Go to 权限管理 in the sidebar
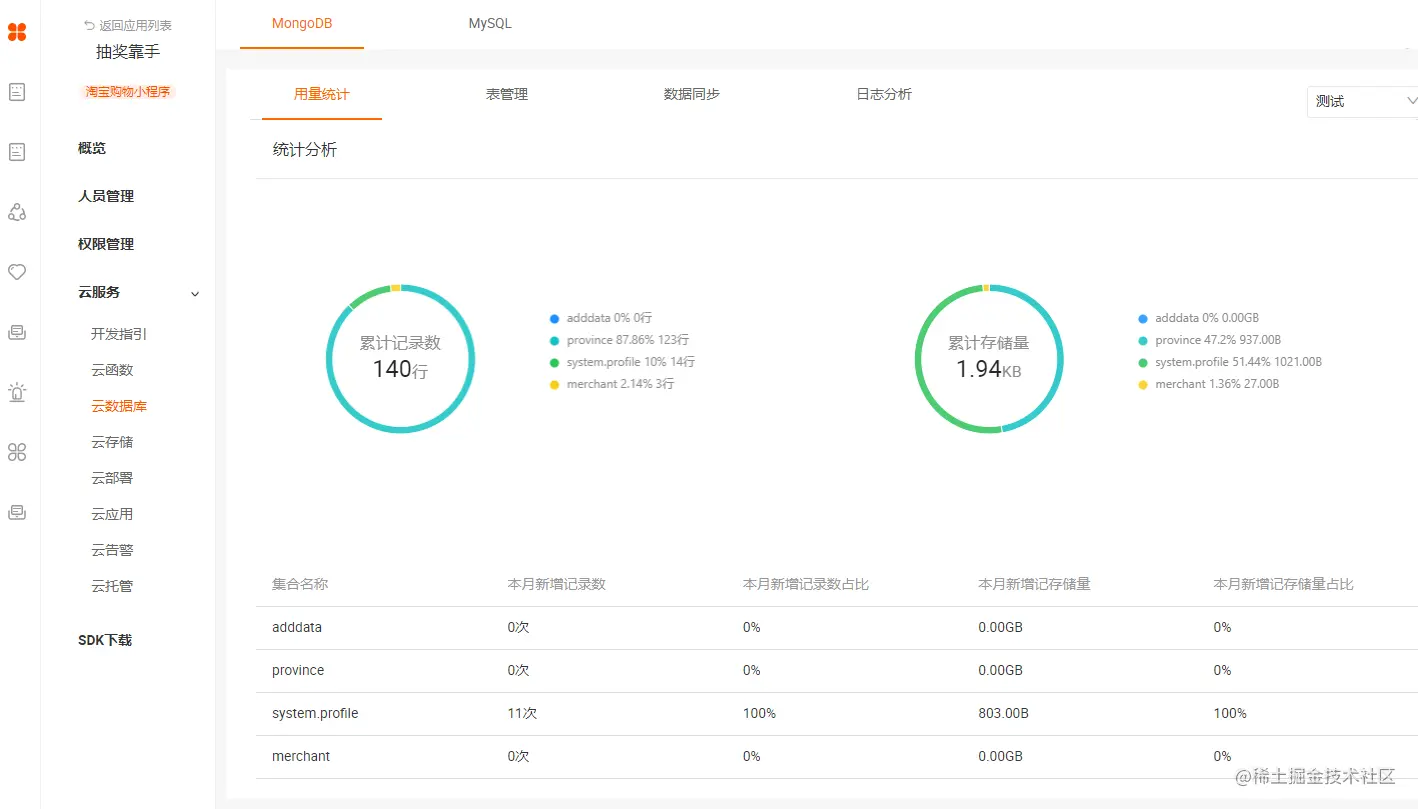Viewport: 1418px width, 809px height. 106,244
